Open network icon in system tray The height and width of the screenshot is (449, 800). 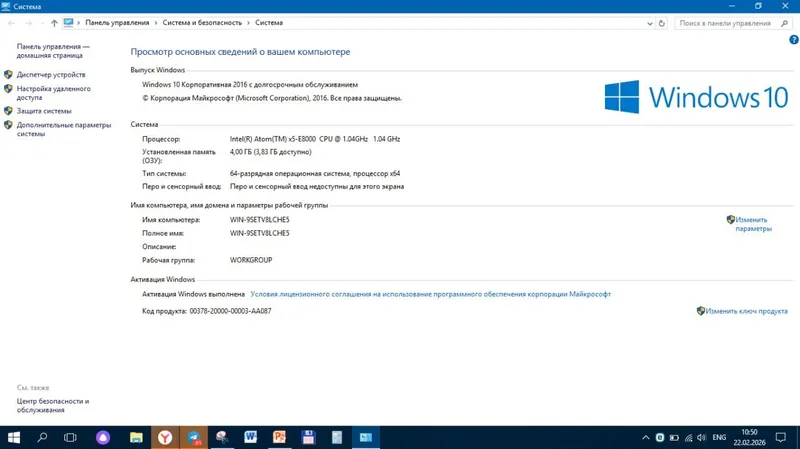point(688,437)
